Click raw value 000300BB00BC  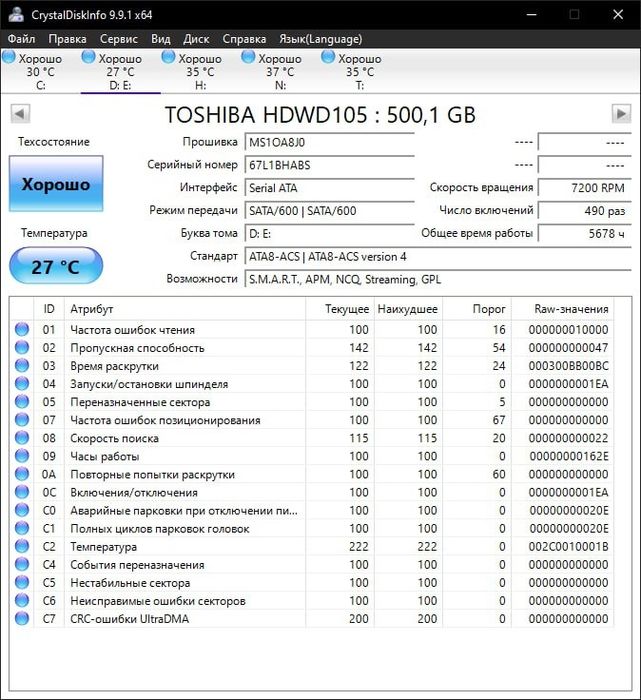pos(568,366)
